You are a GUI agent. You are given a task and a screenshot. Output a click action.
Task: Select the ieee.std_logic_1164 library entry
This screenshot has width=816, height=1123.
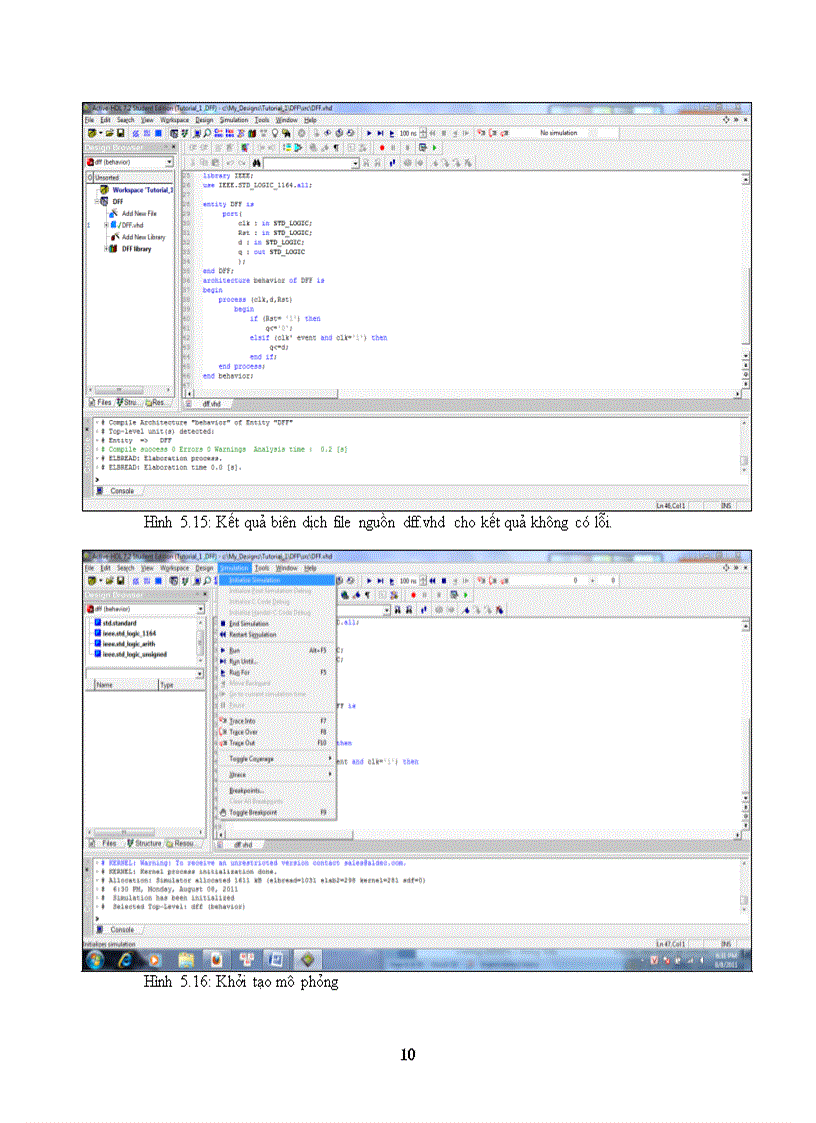coord(128,632)
